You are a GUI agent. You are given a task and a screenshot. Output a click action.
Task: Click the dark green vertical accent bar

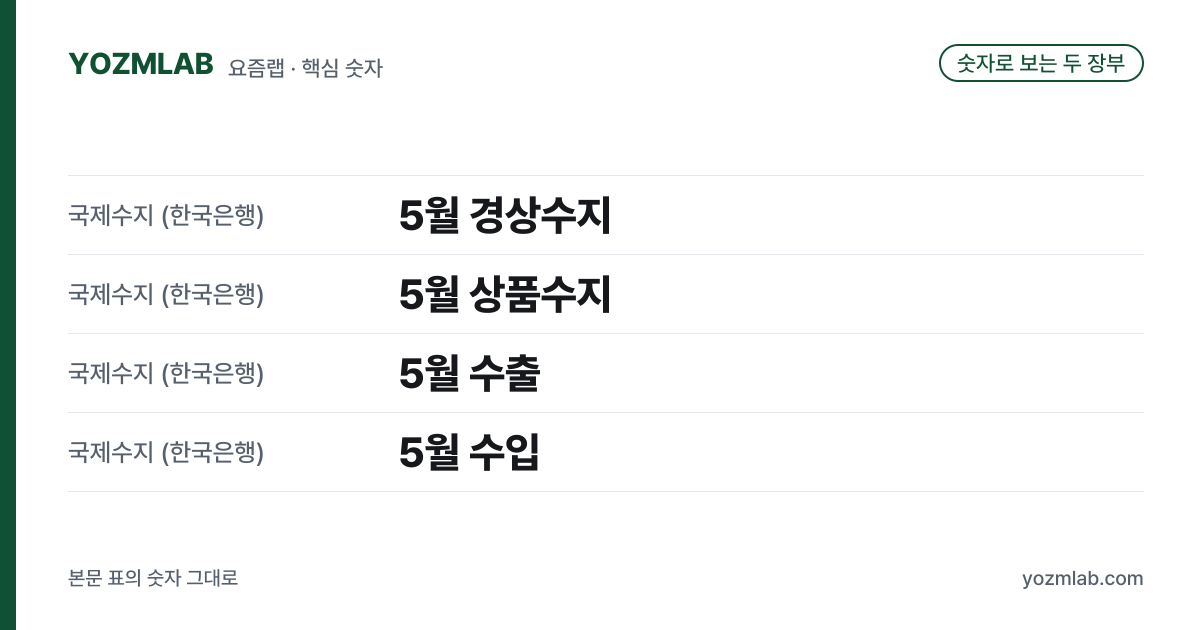coord(8,315)
